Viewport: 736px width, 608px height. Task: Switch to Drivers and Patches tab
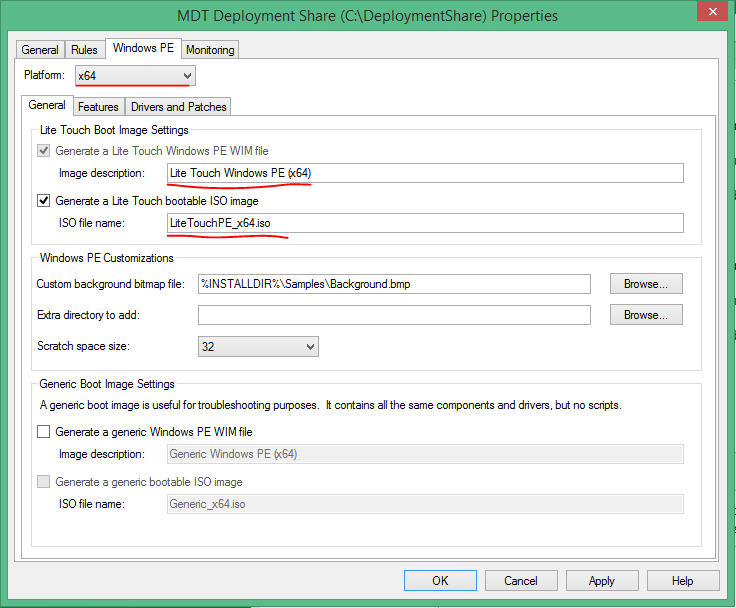click(x=179, y=107)
